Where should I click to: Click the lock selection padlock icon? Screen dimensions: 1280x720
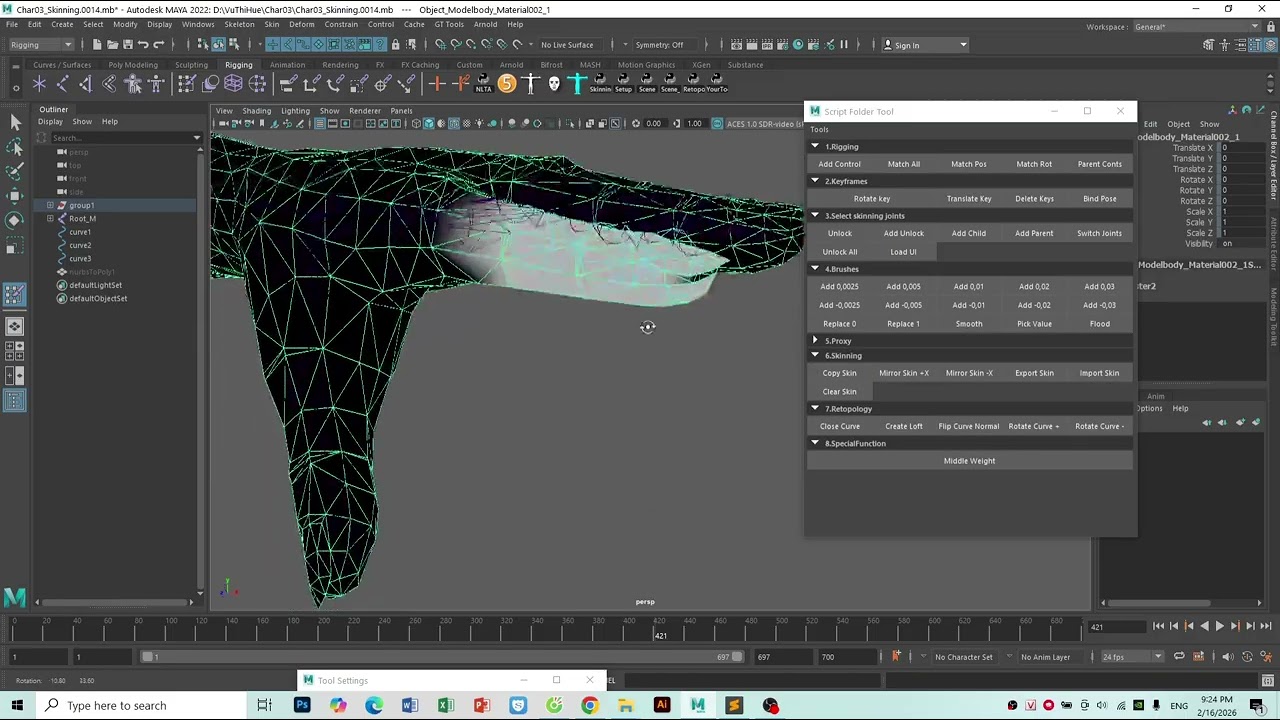395,44
